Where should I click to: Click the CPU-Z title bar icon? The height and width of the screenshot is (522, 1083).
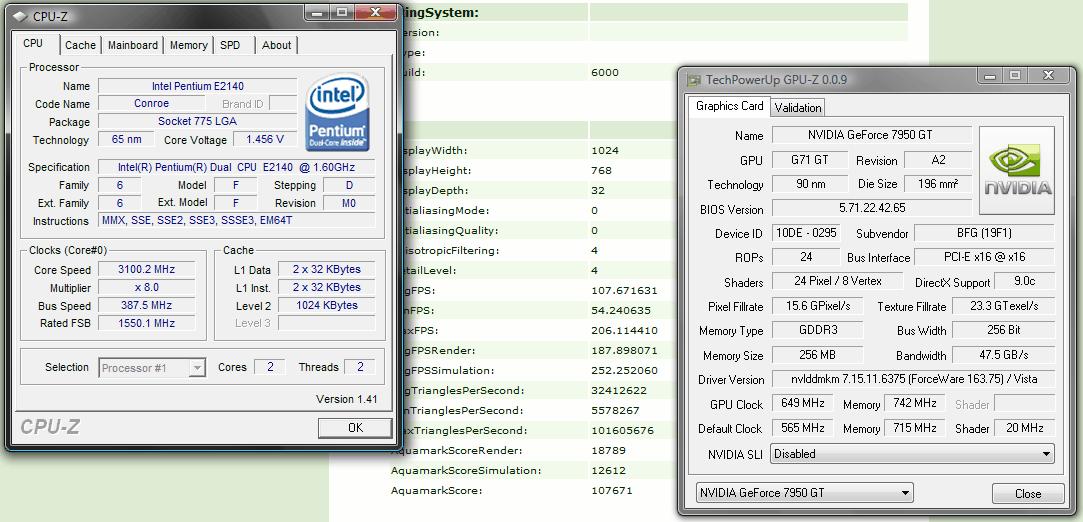click(x=21, y=16)
